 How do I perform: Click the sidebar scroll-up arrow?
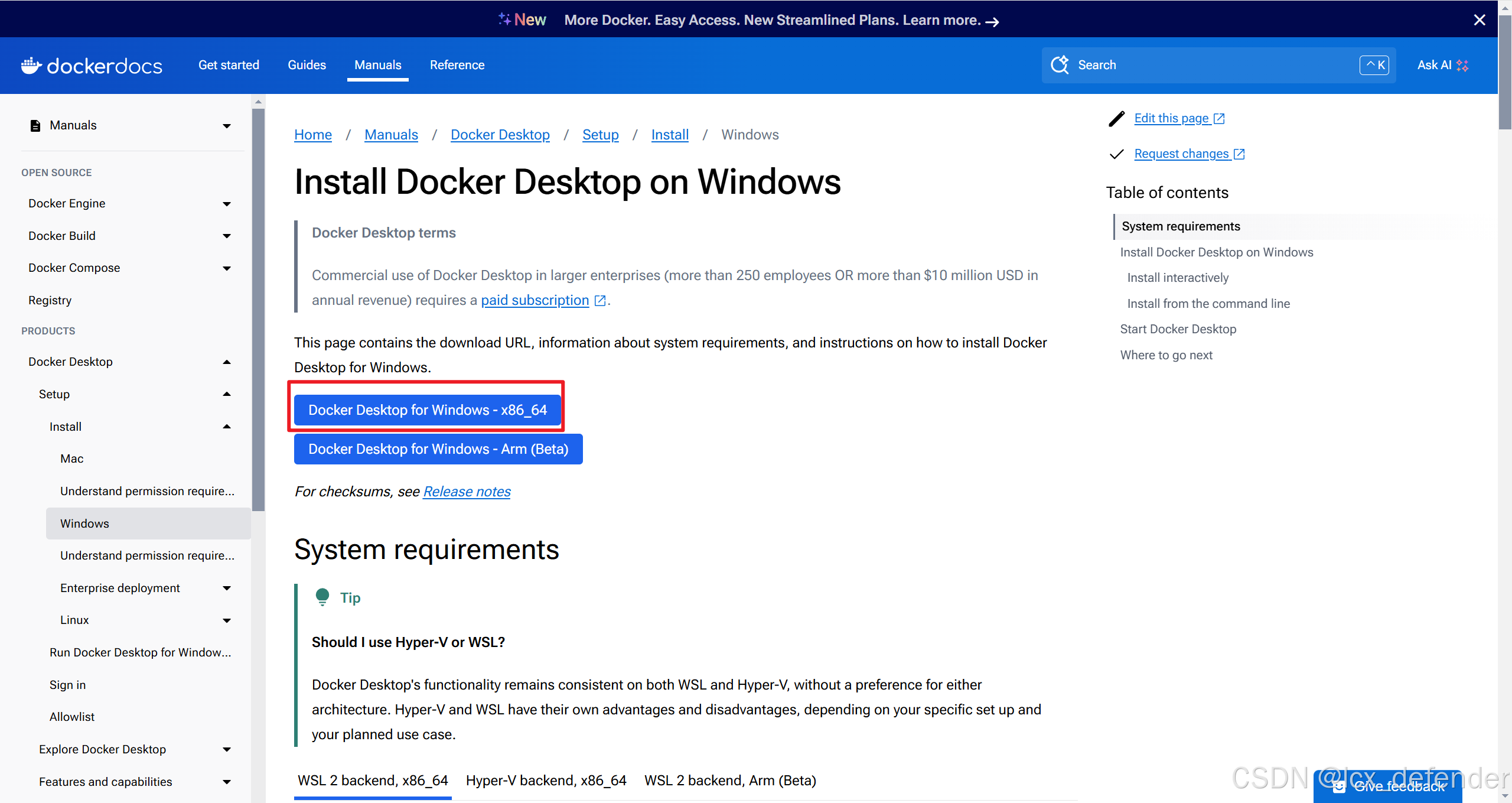click(x=258, y=102)
